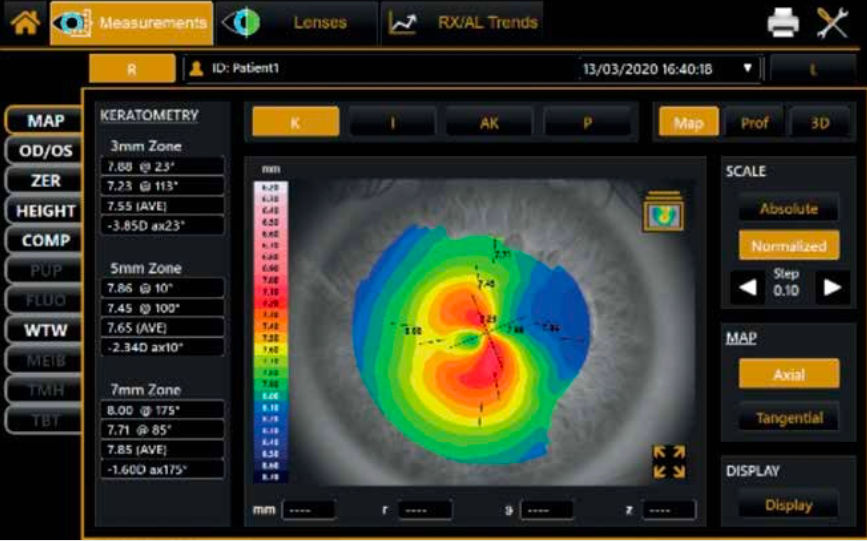Go to the home screen icon

[25, 23]
